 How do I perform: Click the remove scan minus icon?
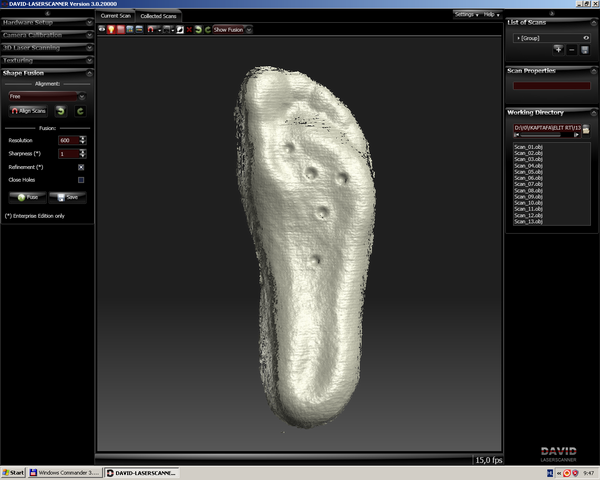pyautogui.click(x=571, y=49)
